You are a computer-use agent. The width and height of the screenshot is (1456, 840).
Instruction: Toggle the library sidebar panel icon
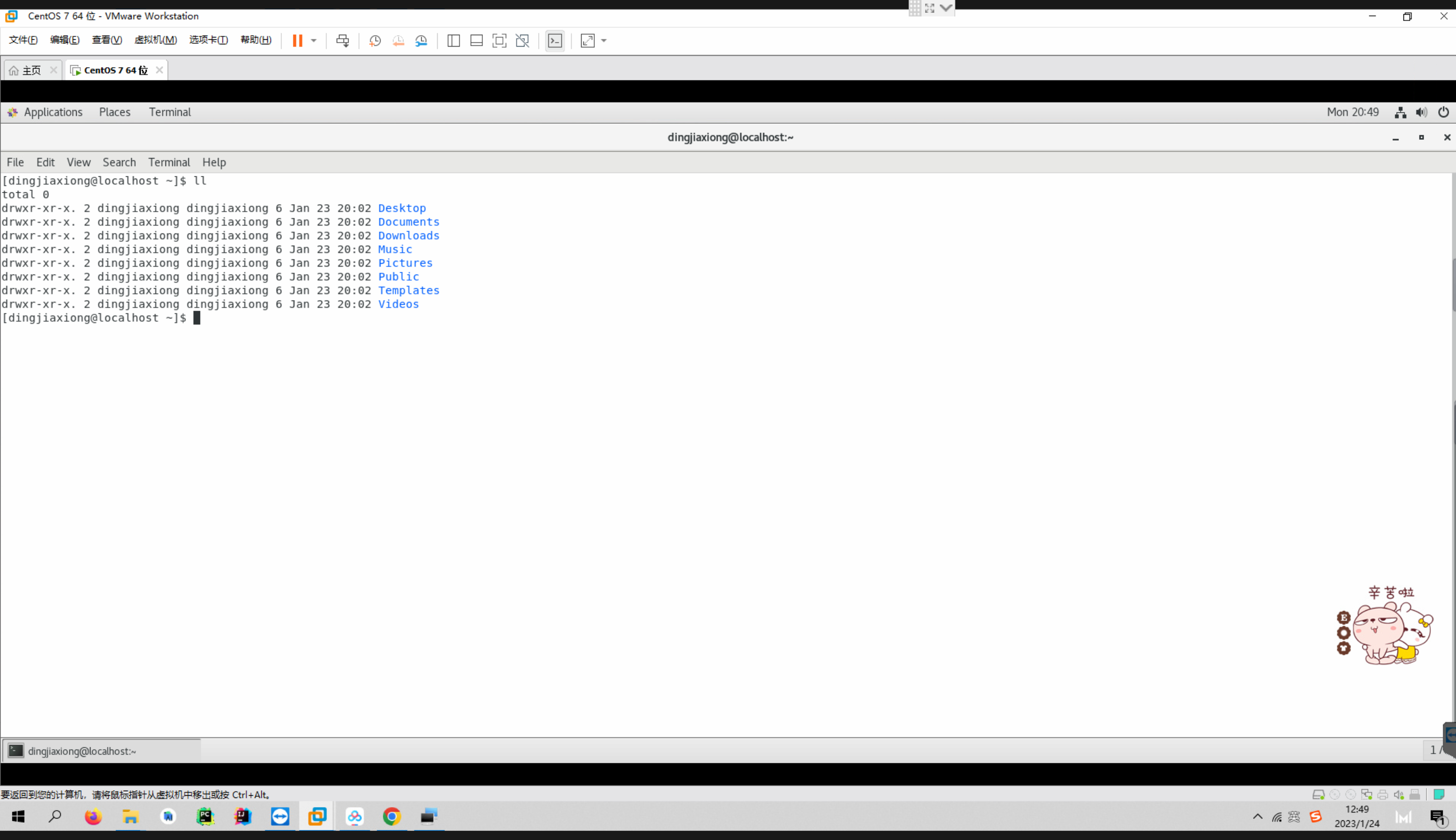453,40
